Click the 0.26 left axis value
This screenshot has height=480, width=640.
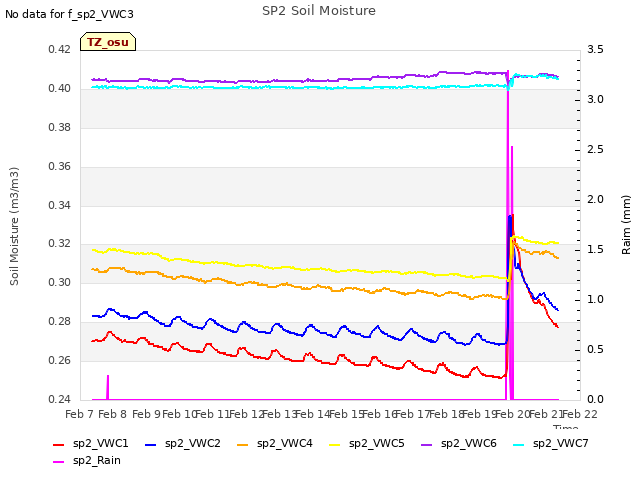coord(60,360)
